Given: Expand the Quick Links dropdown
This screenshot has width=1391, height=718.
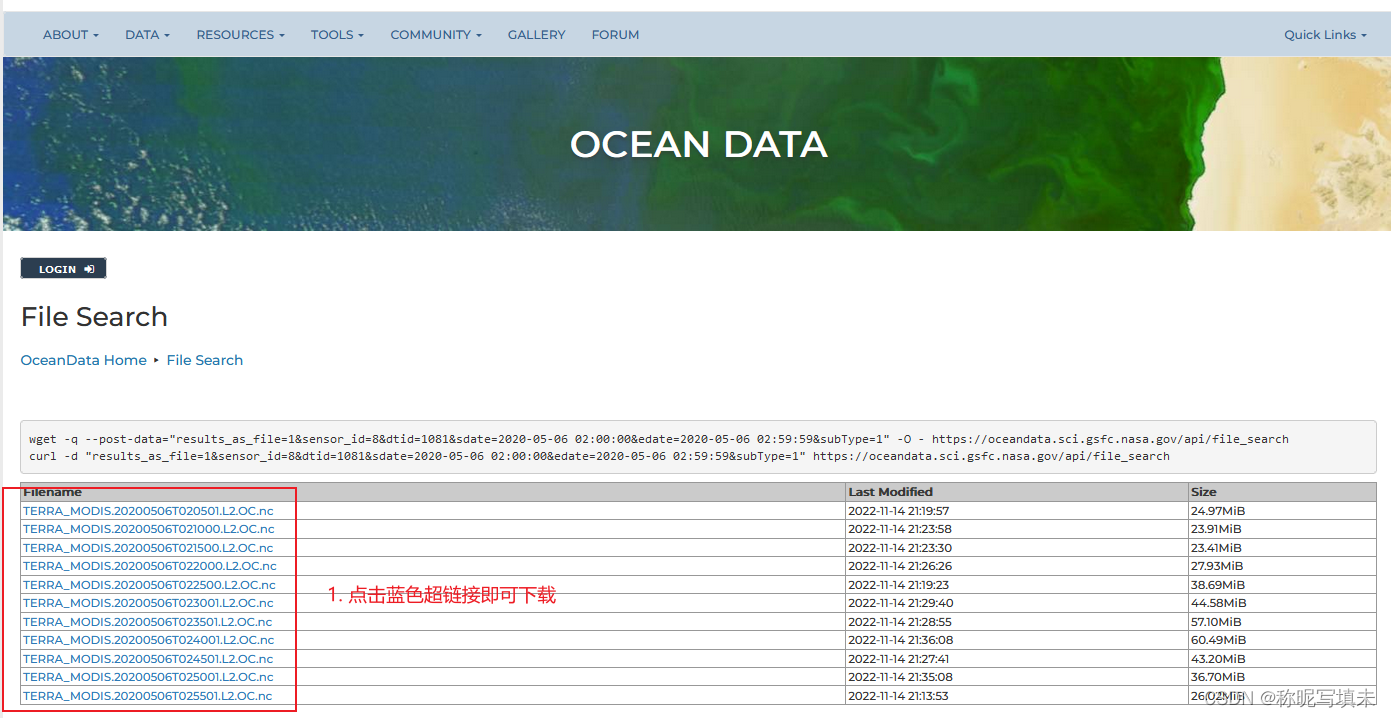Looking at the screenshot, I should (1325, 34).
